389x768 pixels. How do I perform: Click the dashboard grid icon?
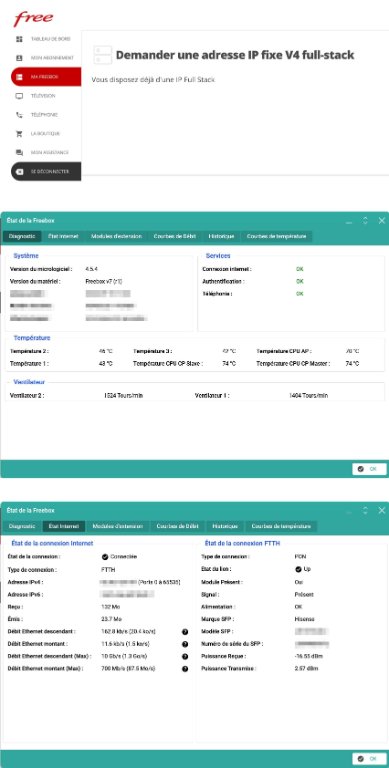tap(20, 39)
